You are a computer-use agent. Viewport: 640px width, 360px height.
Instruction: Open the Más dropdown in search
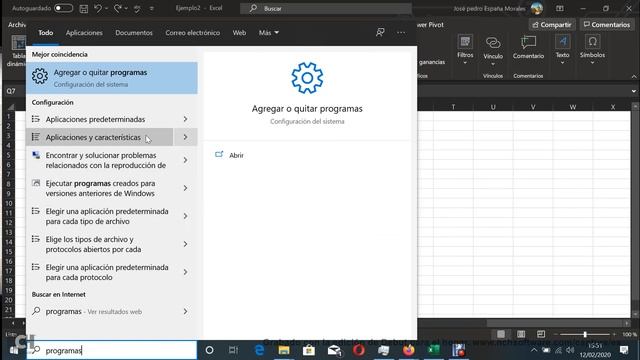[x=269, y=33]
